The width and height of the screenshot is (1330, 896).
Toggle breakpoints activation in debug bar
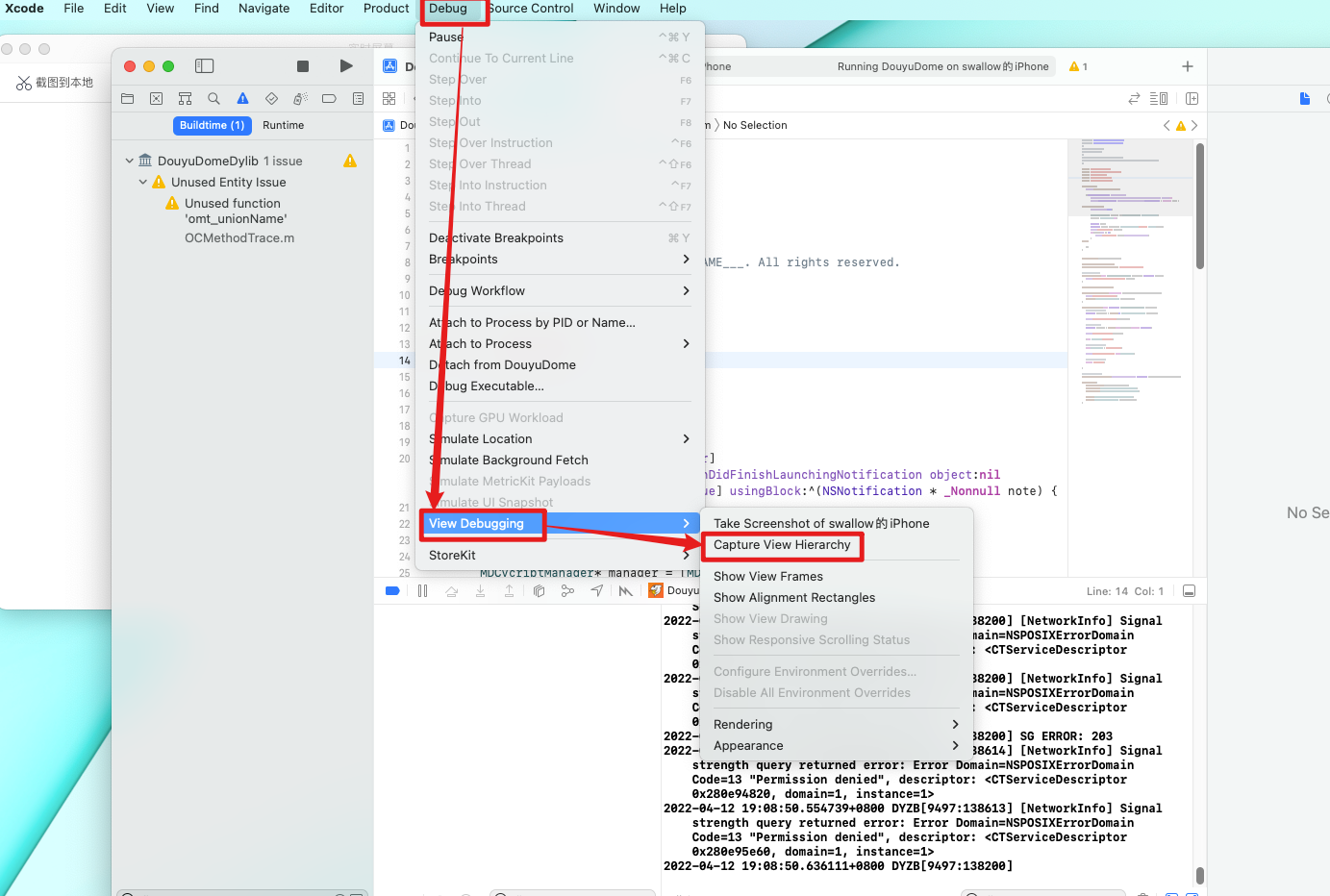[392, 591]
